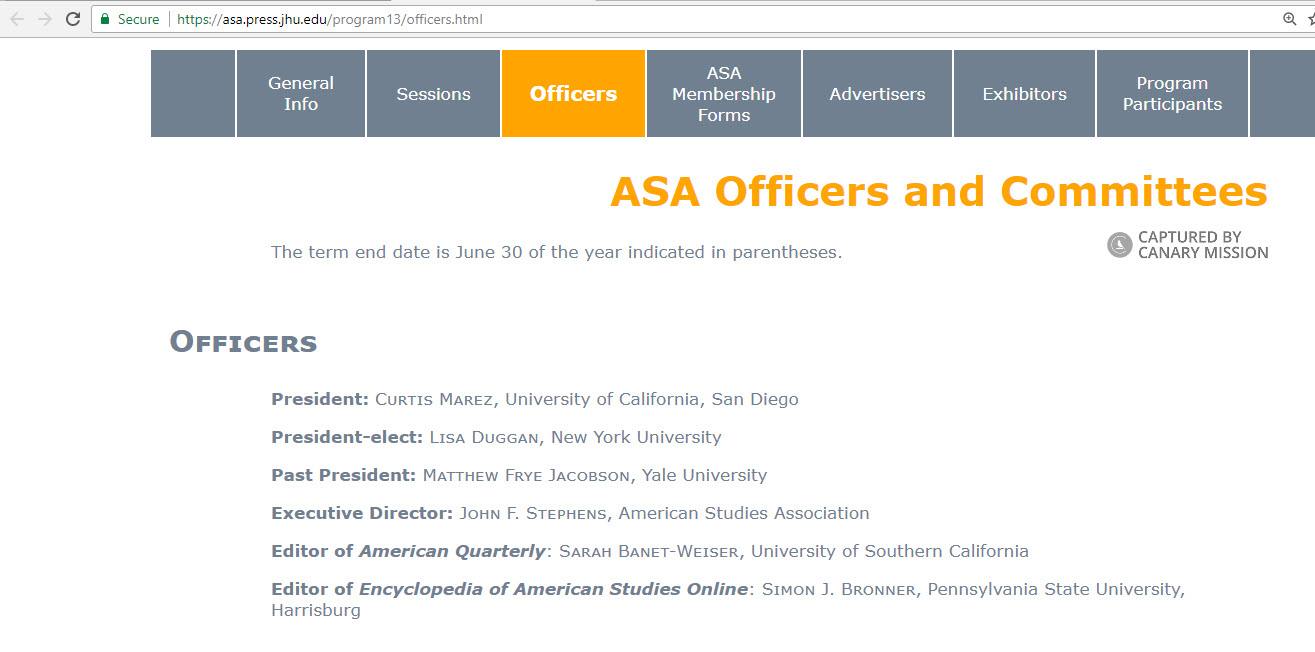View the Program Participants tab
Image resolution: width=1315 pixels, height=652 pixels.
coord(1172,94)
